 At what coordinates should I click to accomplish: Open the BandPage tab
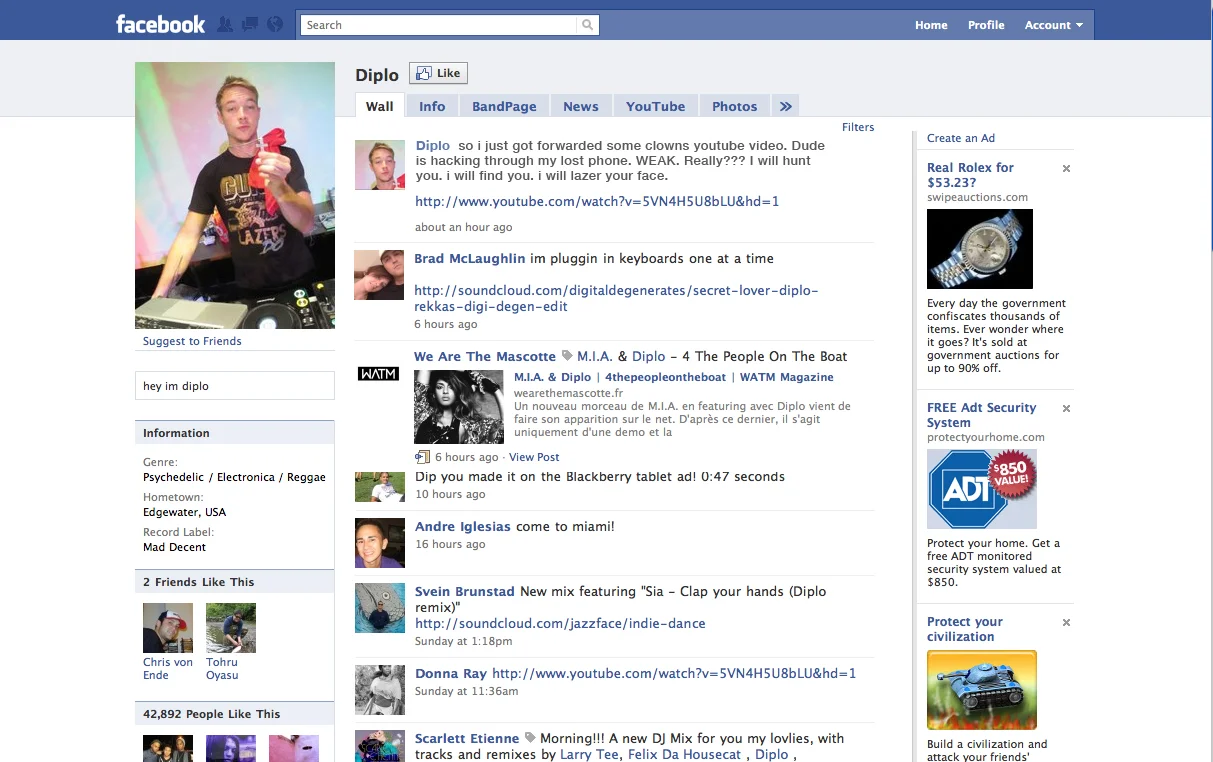504,106
